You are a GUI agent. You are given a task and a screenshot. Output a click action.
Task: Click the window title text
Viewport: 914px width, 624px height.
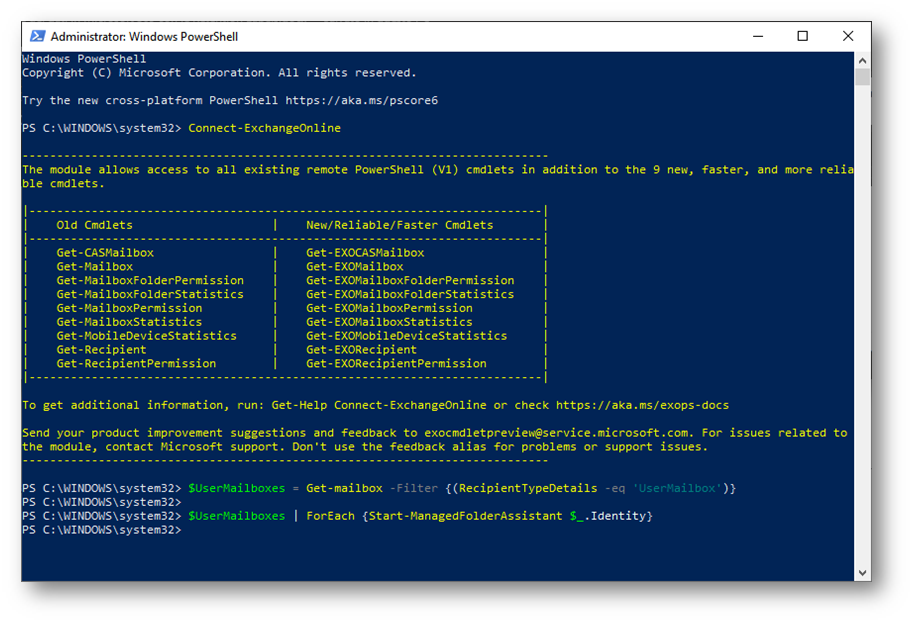click(144, 37)
